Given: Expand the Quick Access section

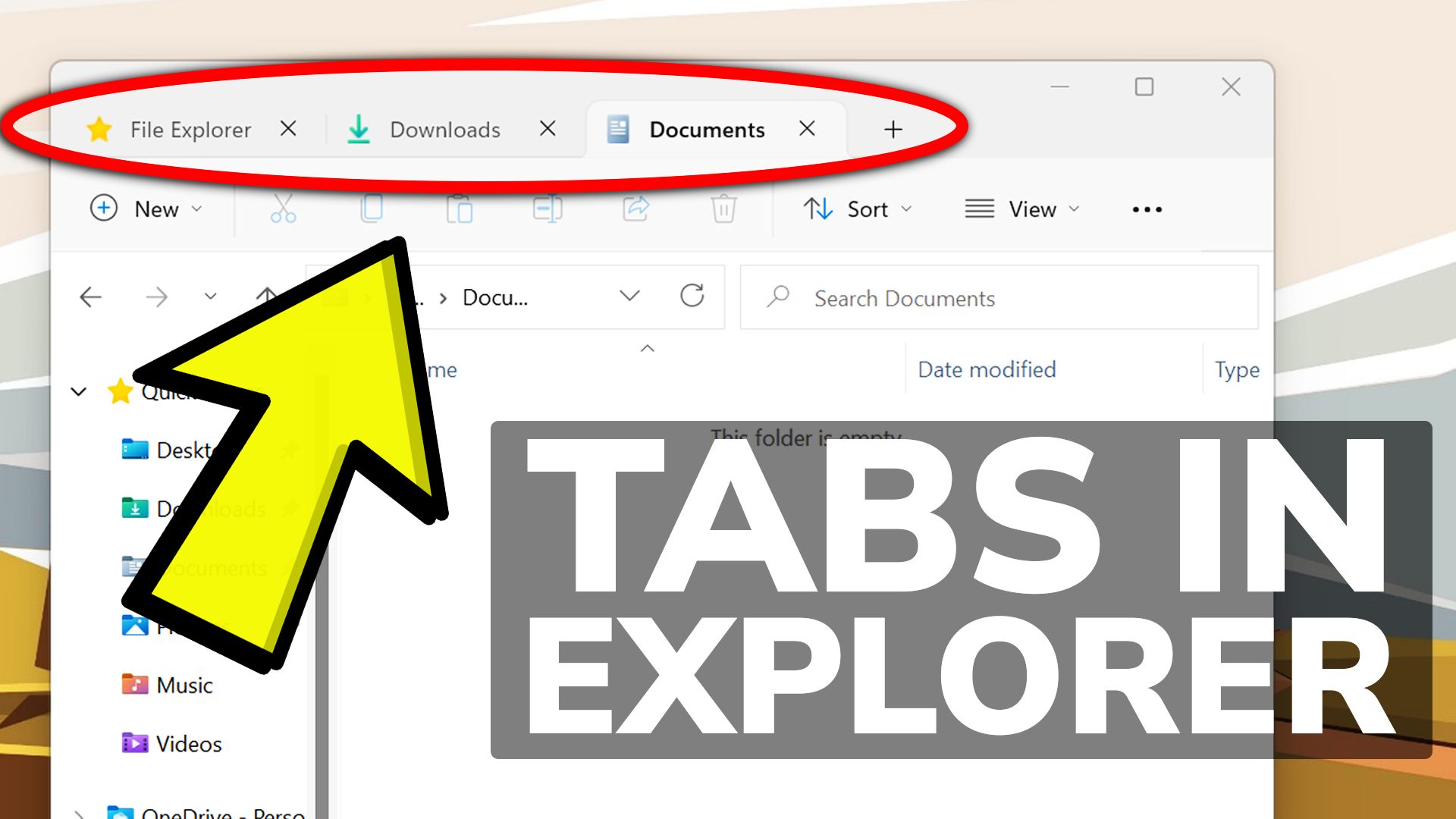Looking at the screenshot, I should 79,393.
